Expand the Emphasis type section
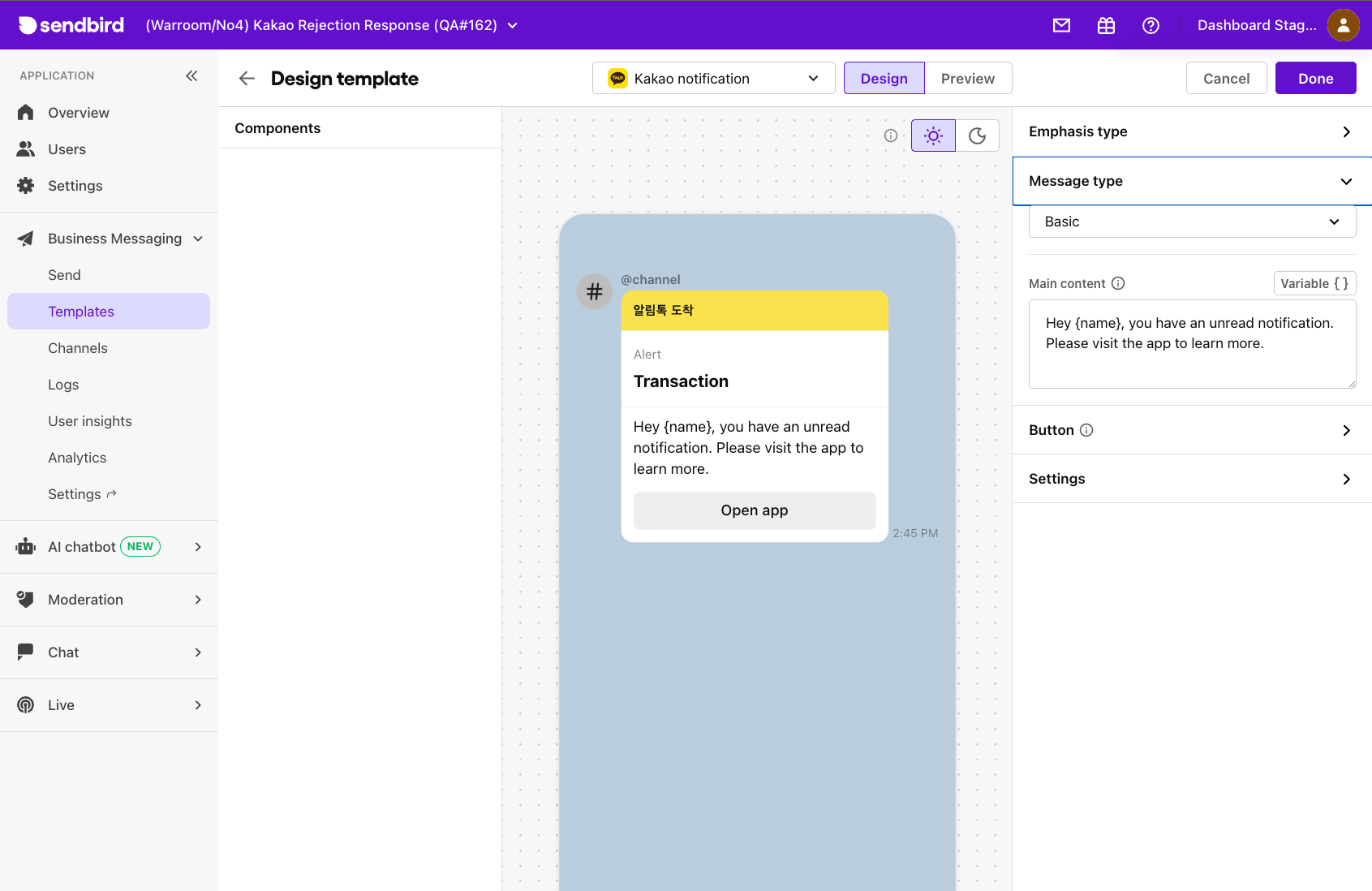1372x891 pixels. coord(1192,131)
